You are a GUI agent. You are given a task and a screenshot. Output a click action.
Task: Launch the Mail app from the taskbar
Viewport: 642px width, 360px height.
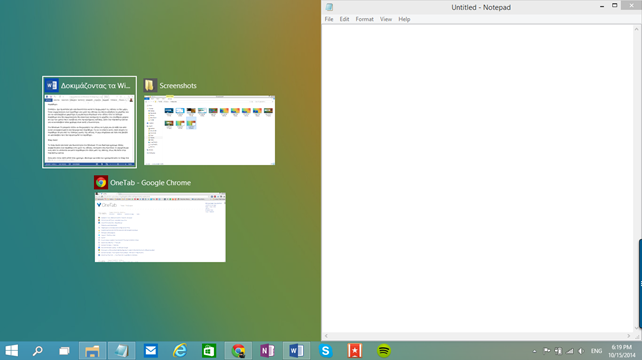[151, 351]
